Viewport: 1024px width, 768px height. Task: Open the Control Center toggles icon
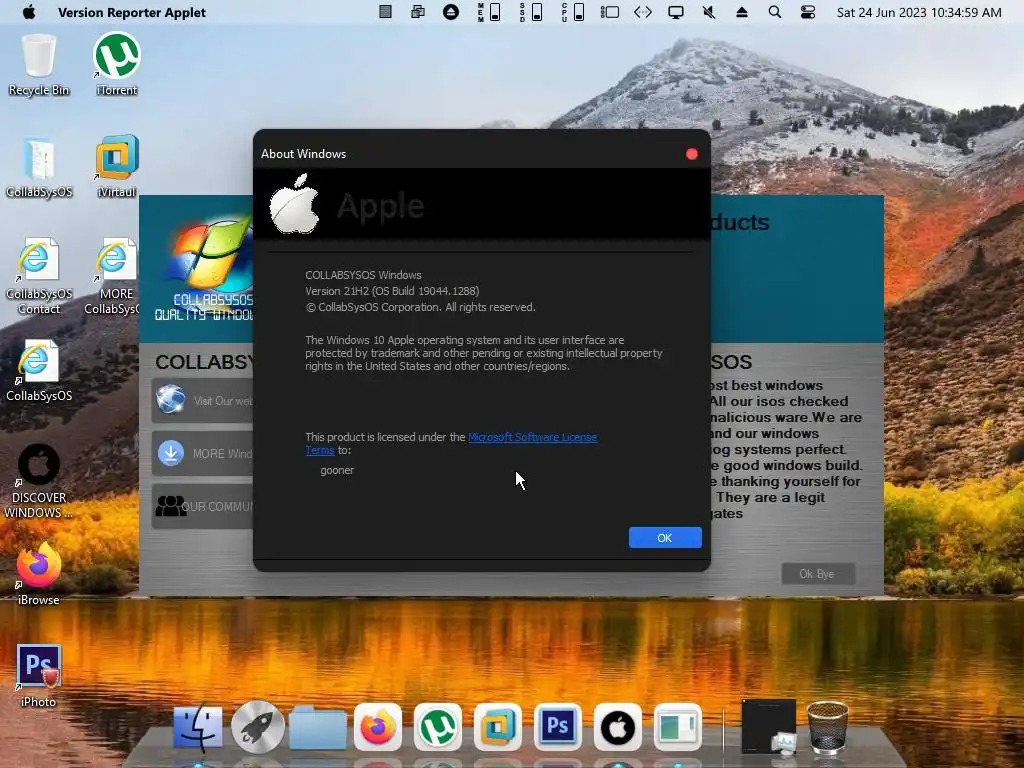(x=808, y=12)
